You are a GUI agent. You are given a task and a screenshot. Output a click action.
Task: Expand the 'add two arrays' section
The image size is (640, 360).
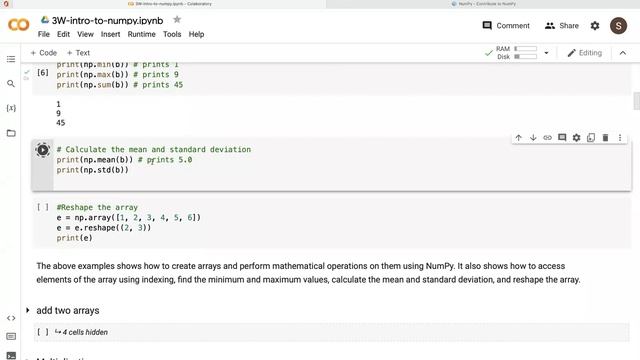(28, 311)
